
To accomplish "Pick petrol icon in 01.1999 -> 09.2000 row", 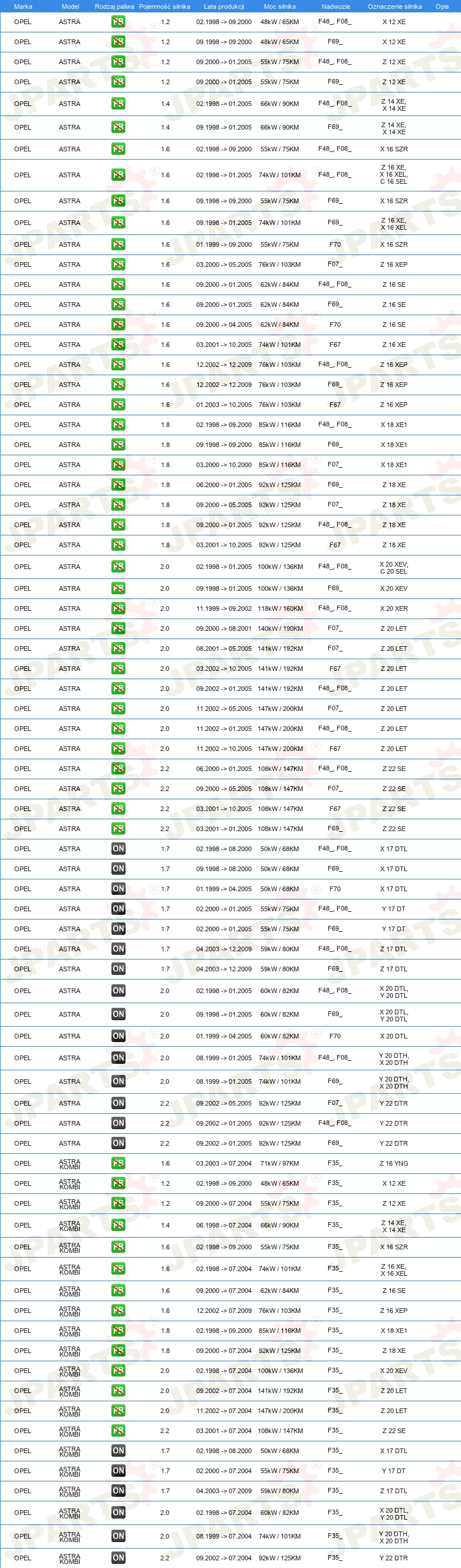I will tap(118, 244).
